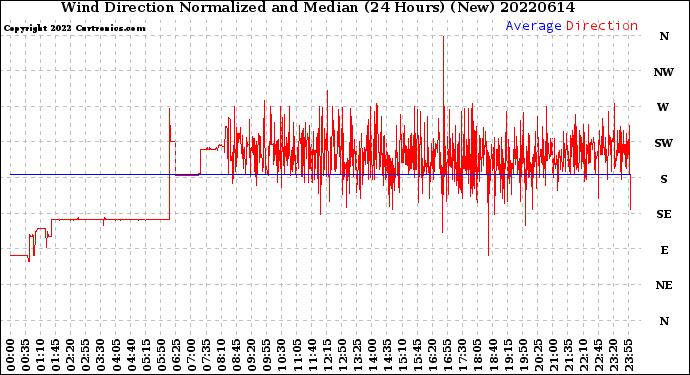Click the 05:50 time axis label
The image size is (690, 375).
[161, 355]
